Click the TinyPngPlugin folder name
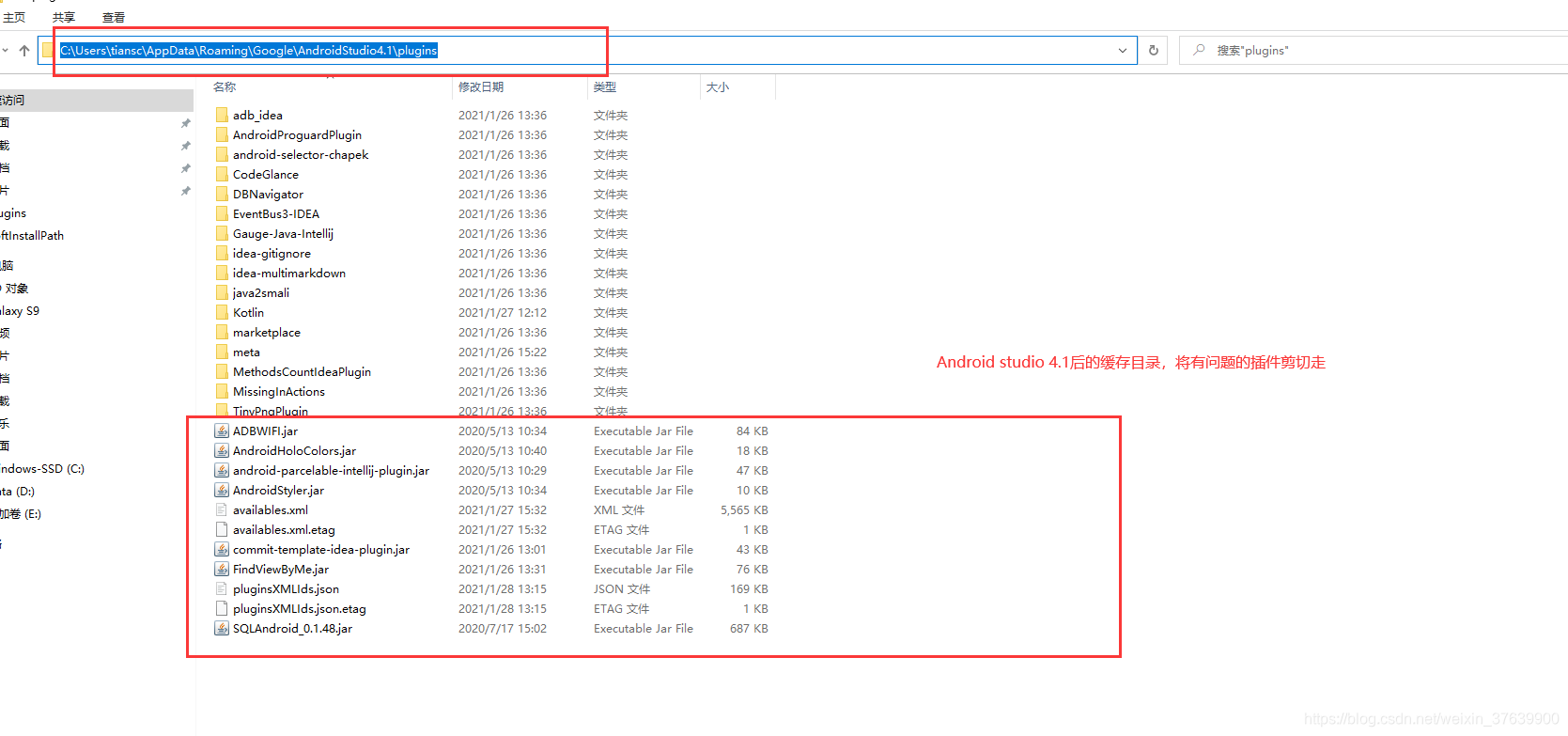The image size is (1568, 736). pyautogui.click(x=271, y=411)
